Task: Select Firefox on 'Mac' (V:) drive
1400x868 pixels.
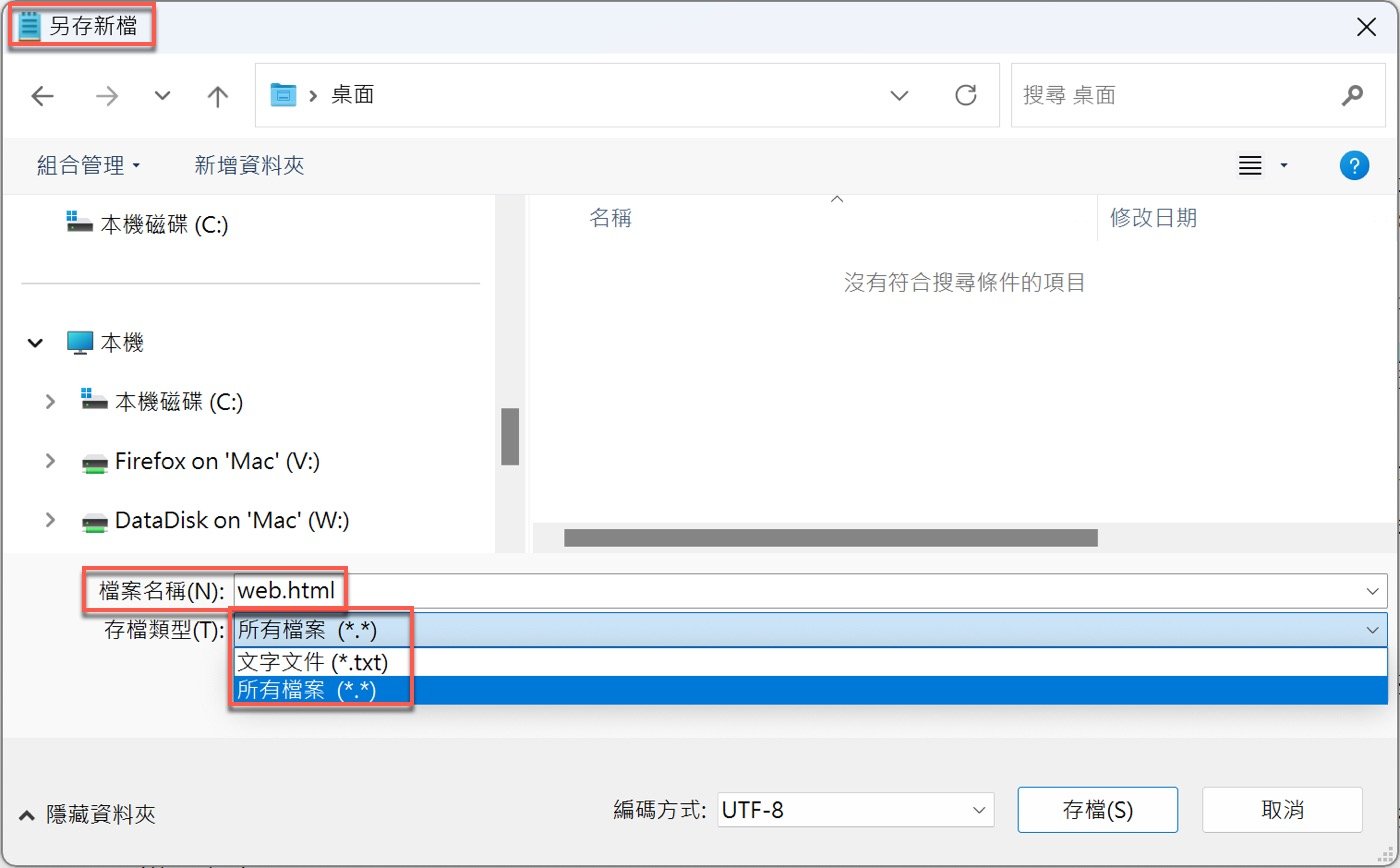Action: [200, 461]
